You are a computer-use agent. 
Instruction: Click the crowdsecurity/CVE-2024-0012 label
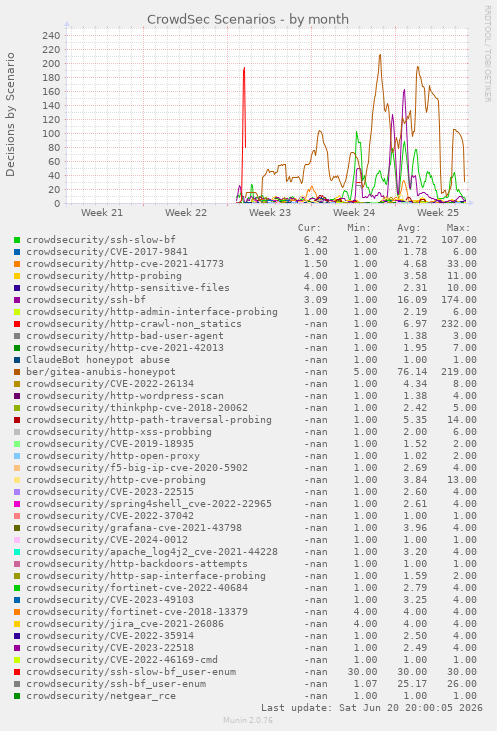107,540
